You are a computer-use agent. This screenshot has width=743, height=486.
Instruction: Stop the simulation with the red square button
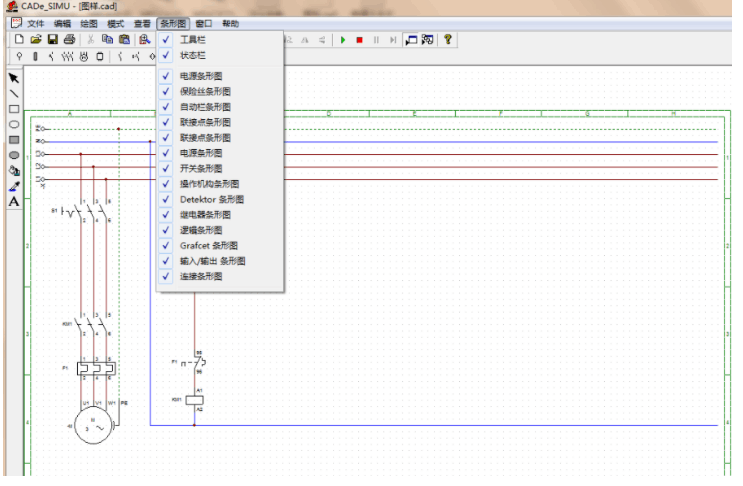point(359,40)
